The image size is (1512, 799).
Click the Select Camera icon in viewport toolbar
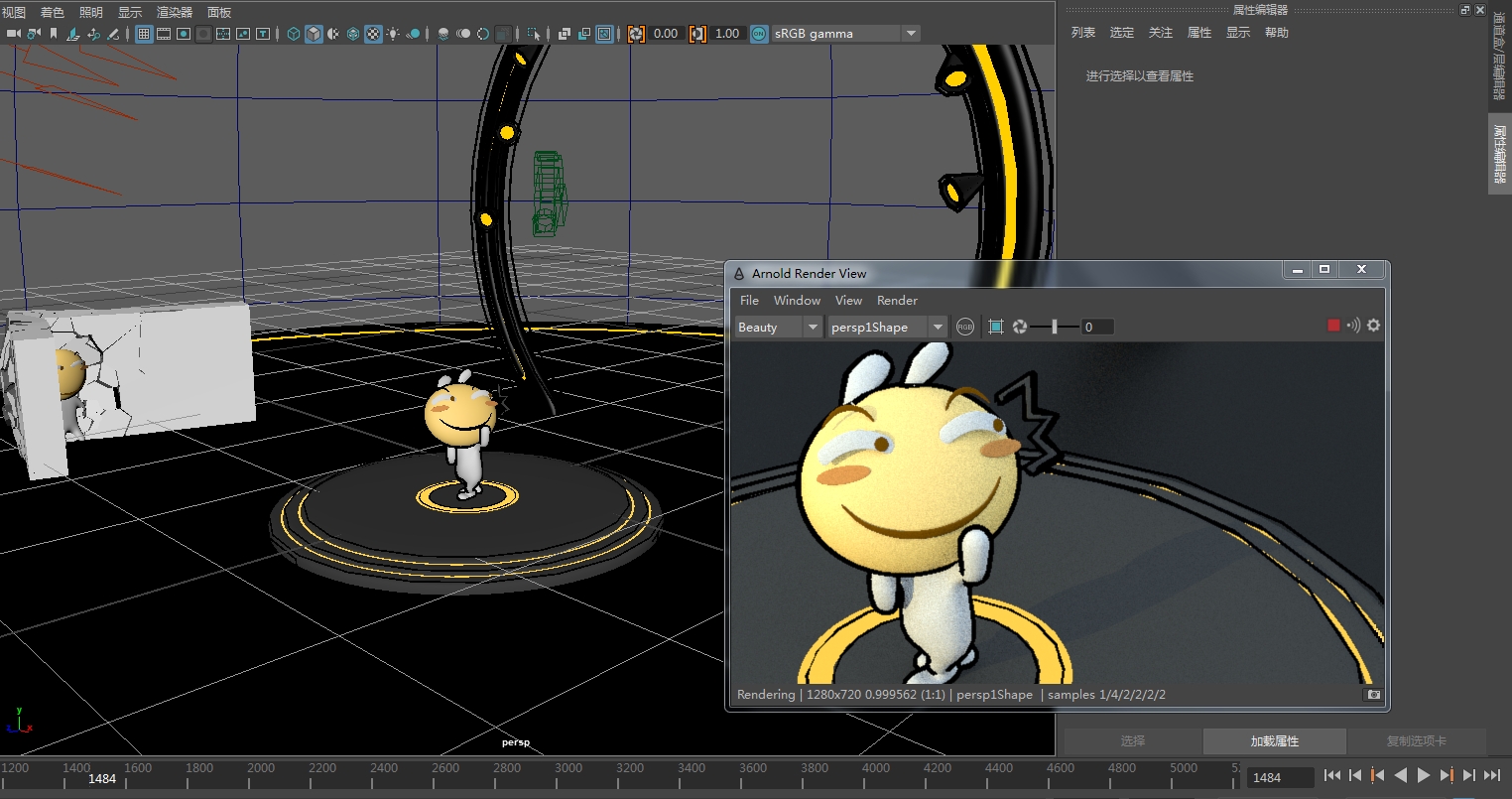point(14,34)
